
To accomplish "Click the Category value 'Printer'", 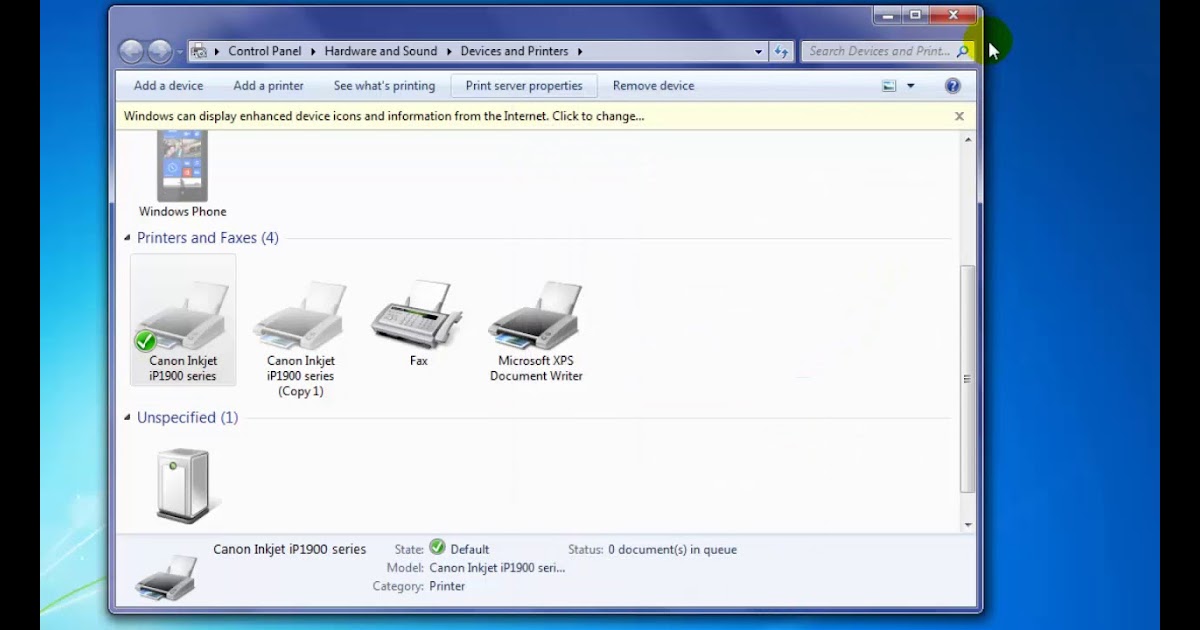I will pos(447,586).
